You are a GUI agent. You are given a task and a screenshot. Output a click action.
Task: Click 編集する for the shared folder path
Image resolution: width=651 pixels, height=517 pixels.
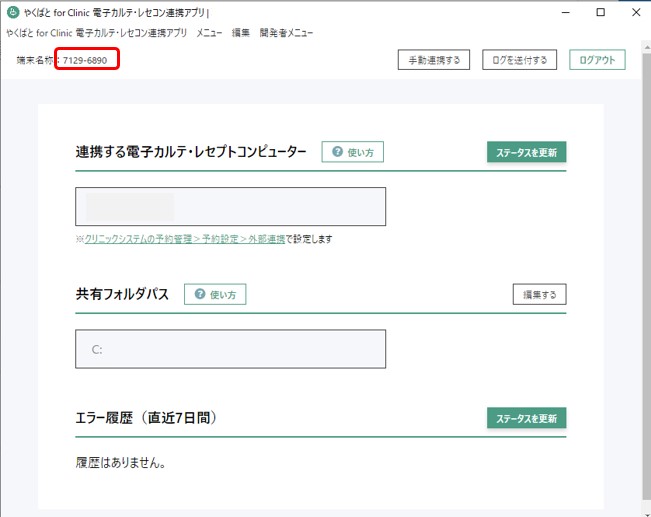(539, 294)
